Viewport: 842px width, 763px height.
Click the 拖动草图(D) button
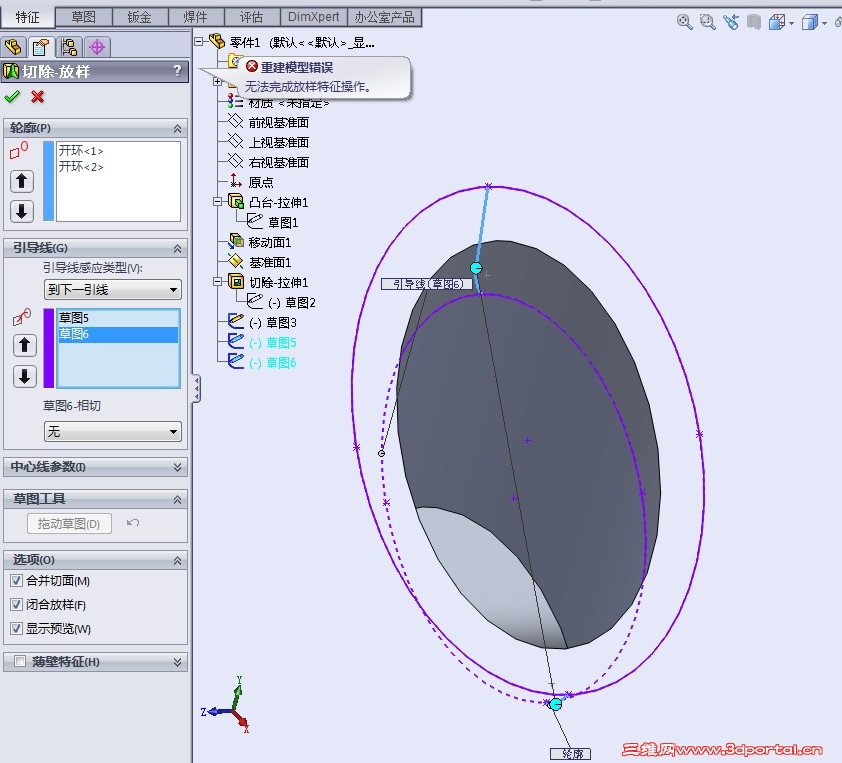tap(69, 523)
